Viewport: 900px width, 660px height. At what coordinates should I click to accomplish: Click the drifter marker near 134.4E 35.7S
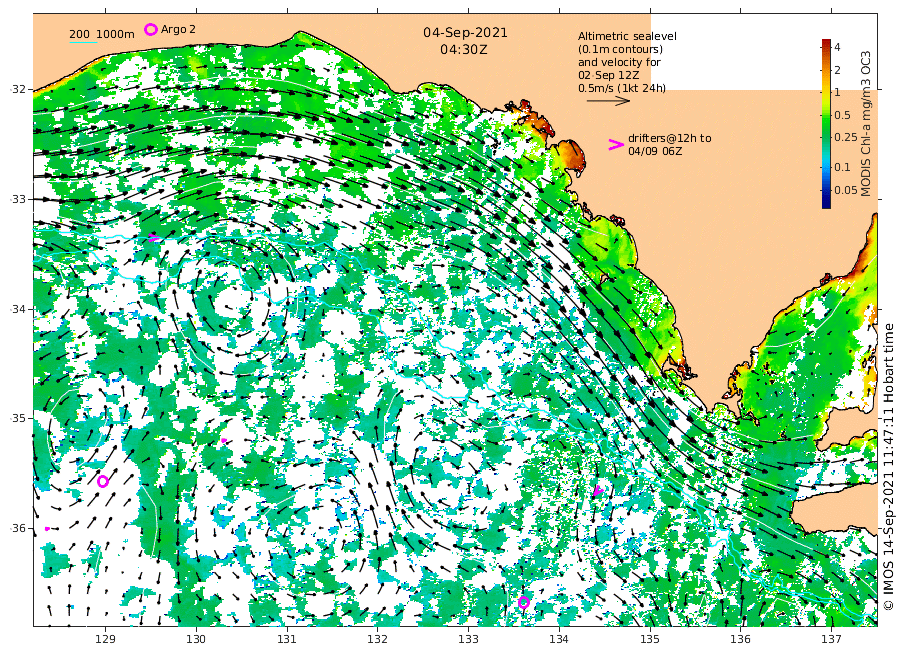click(x=598, y=491)
